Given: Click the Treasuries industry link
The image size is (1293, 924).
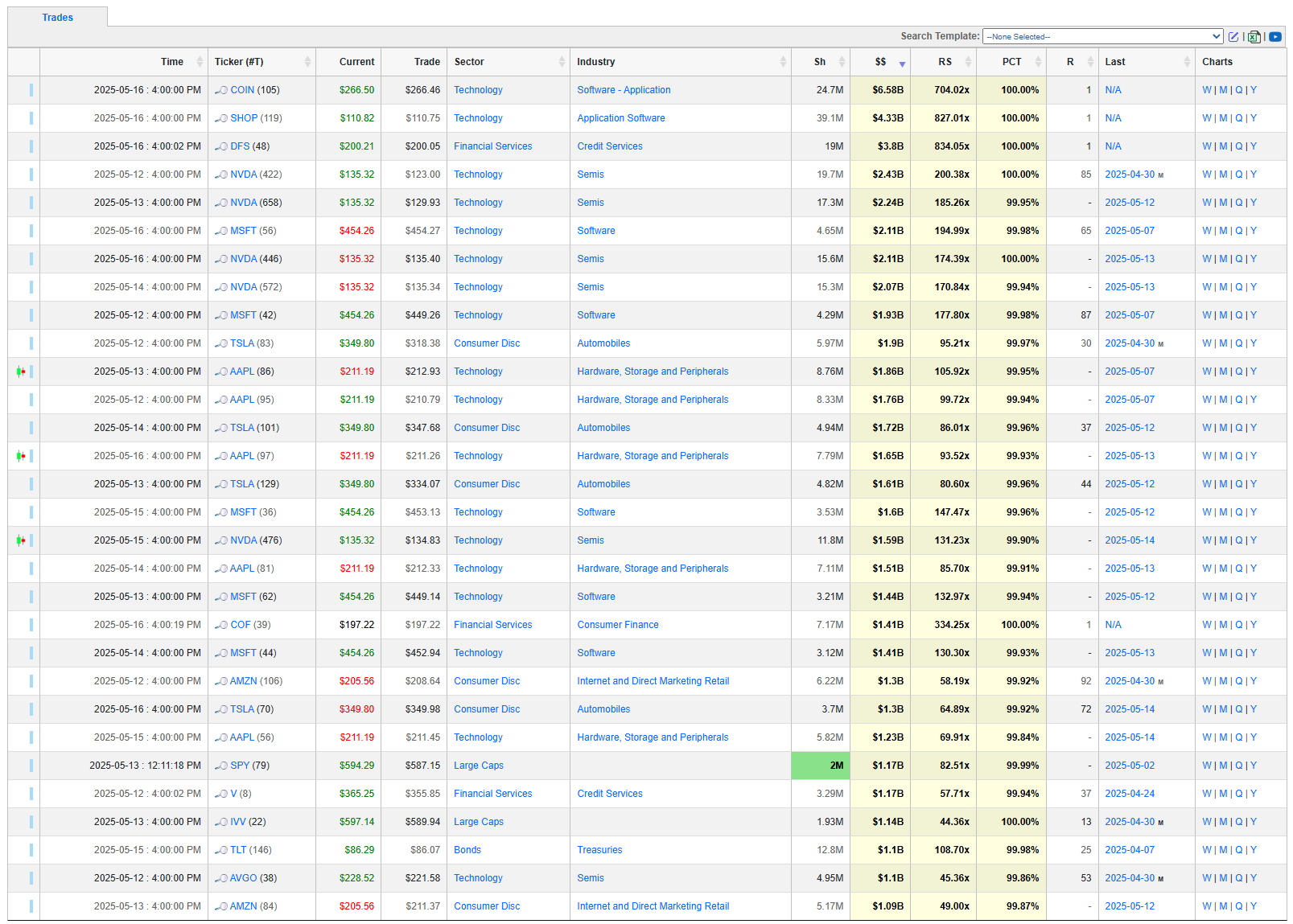Looking at the screenshot, I should 599,850.
